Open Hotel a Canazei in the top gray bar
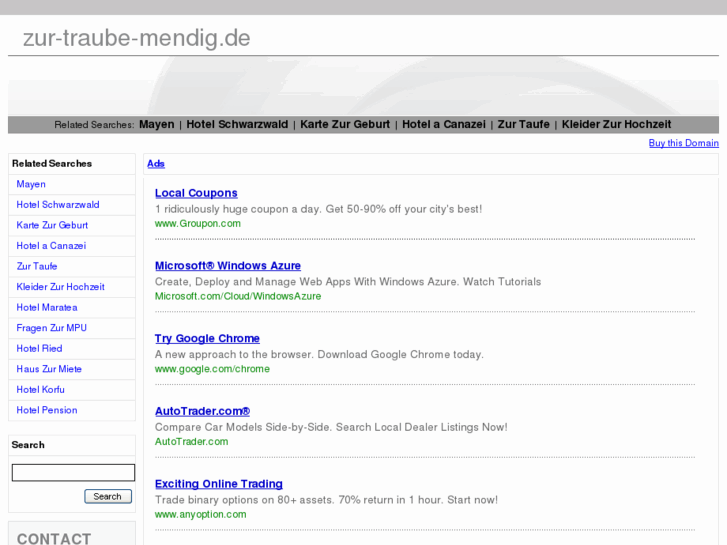 point(444,124)
